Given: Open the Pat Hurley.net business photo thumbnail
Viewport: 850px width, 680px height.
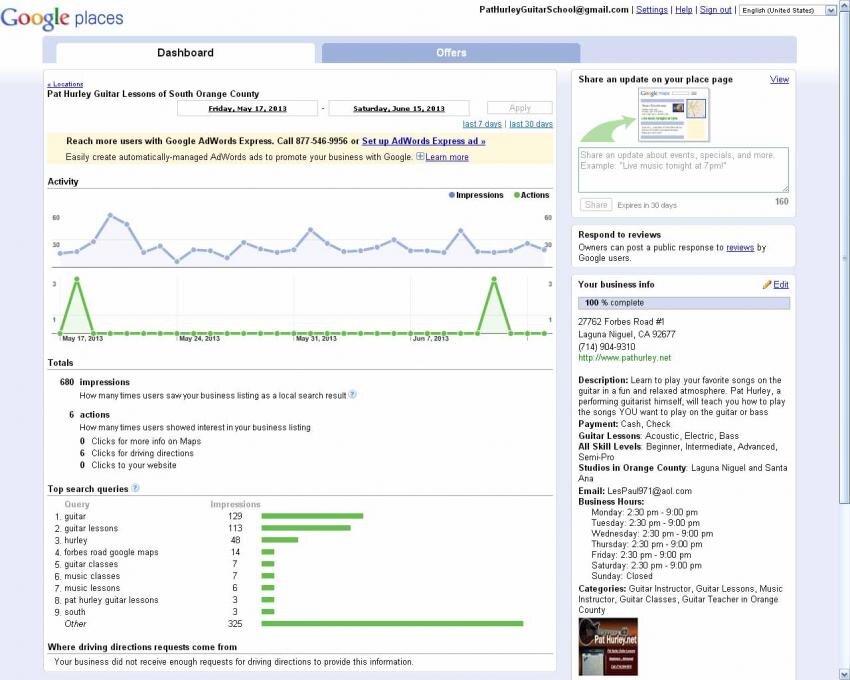Looking at the screenshot, I should click(x=608, y=646).
